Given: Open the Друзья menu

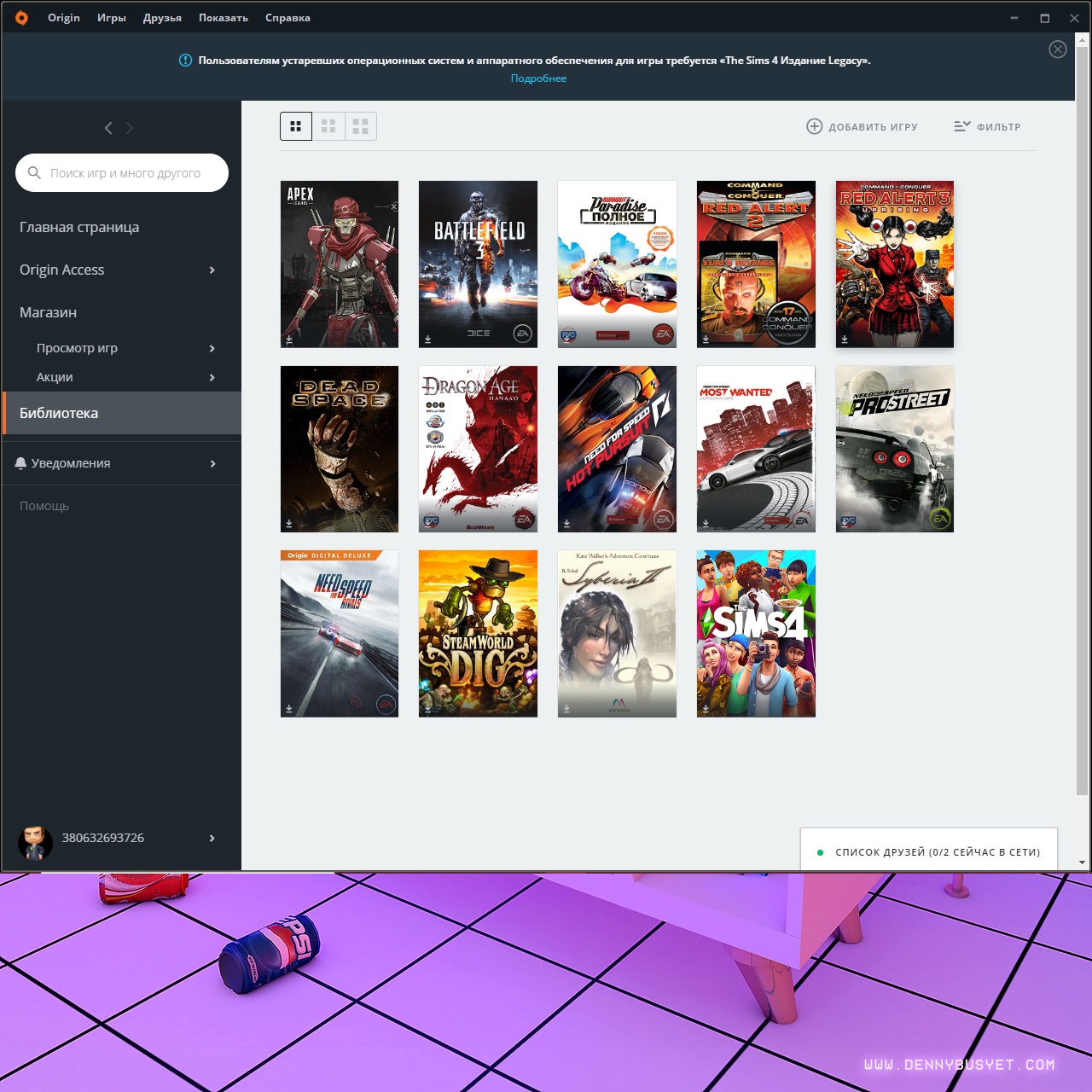Looking at the screenshot, I should coord(162,18).
